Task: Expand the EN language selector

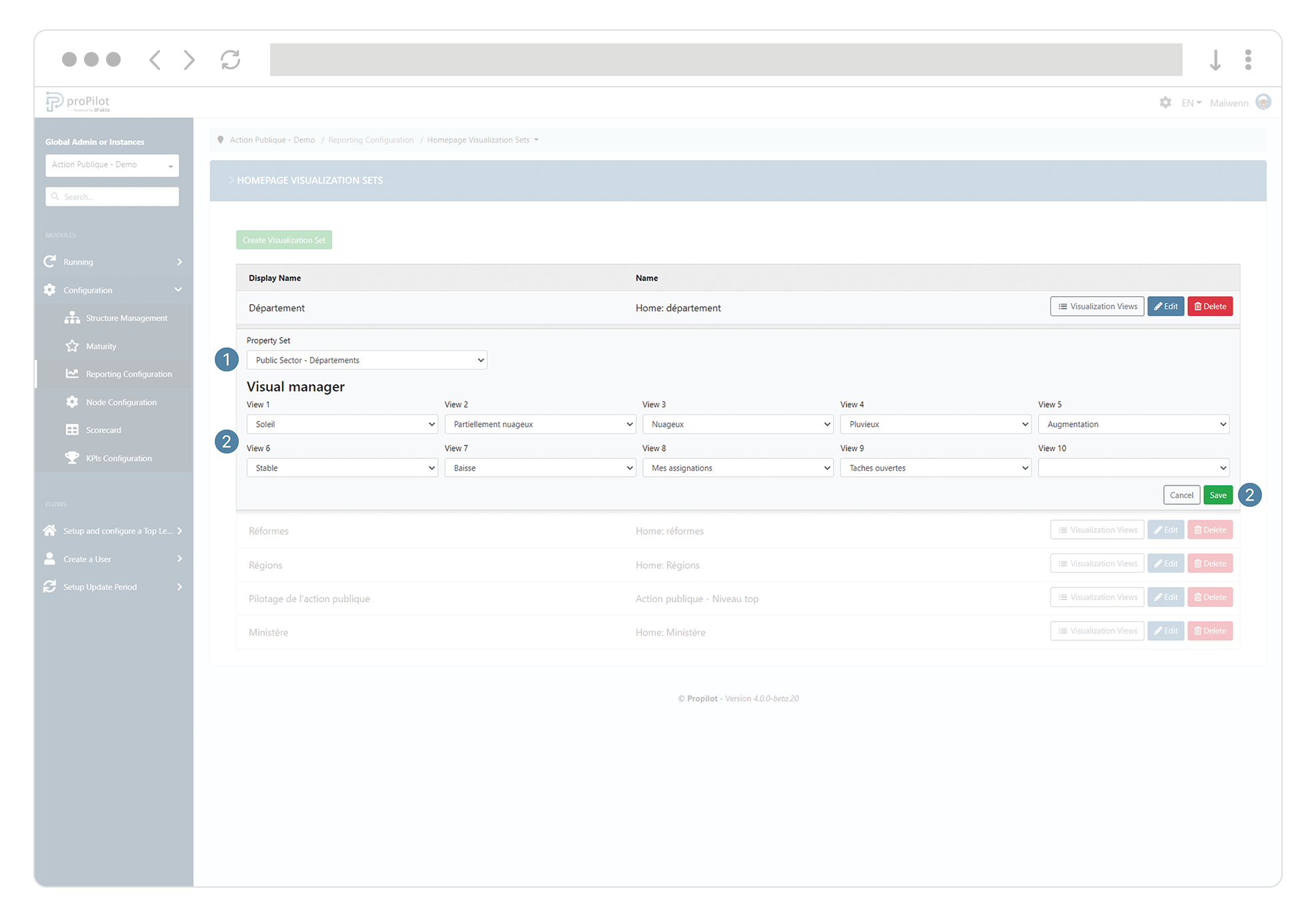Action: [x=1191, y=103]
